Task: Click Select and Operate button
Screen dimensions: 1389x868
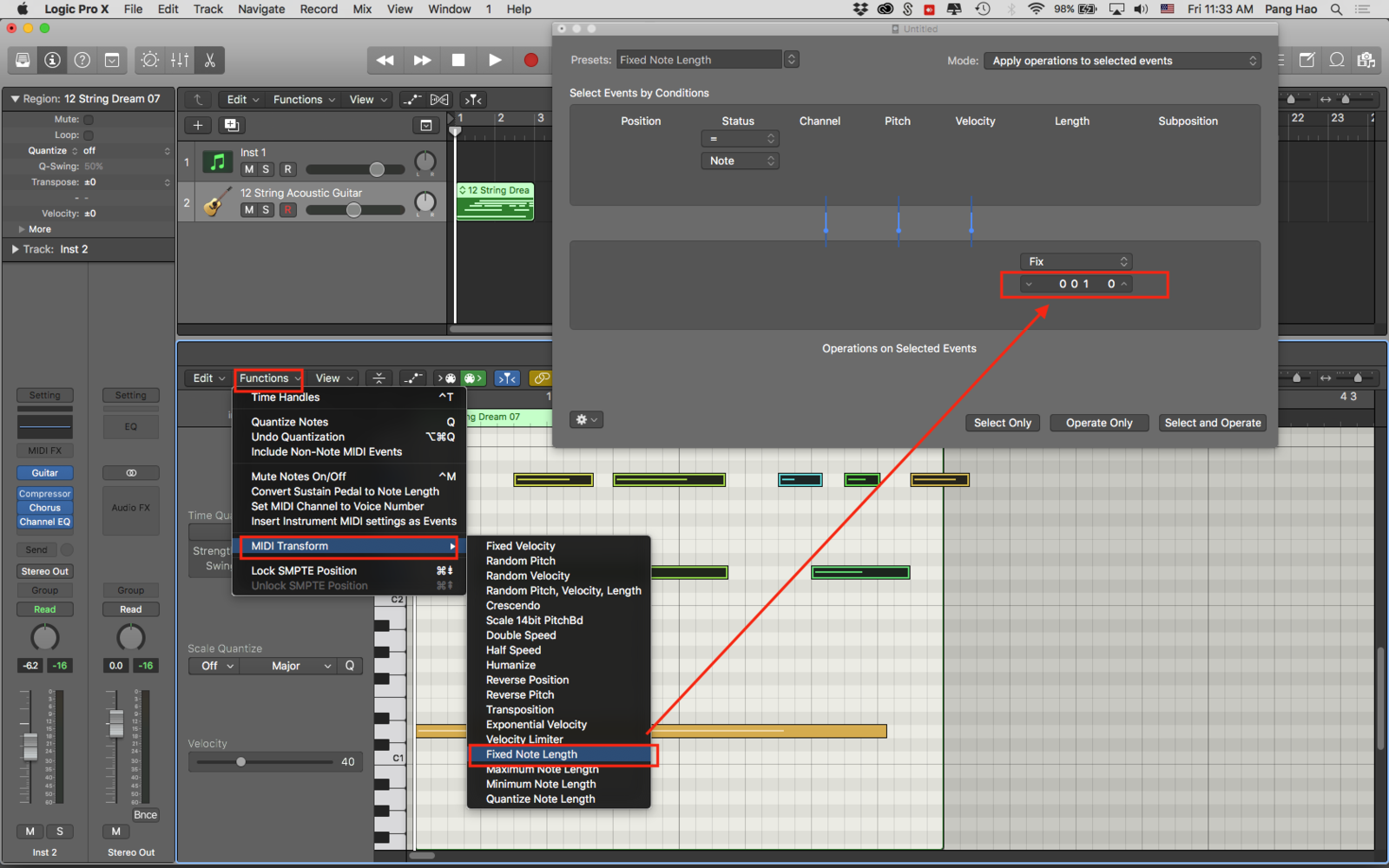Action: coord(1213,423)
